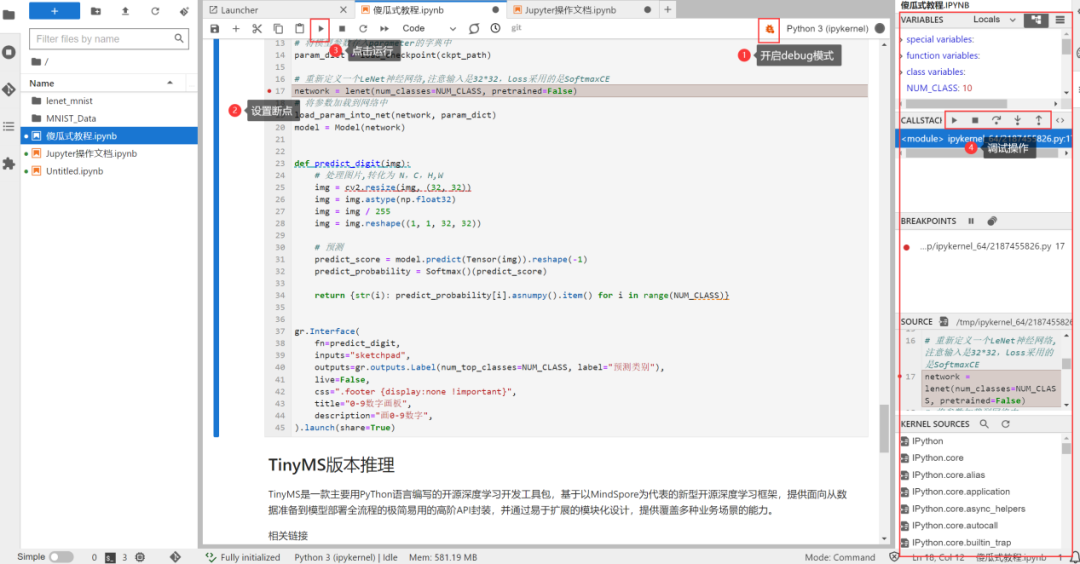Open IPython.core.alias kernel source
Screen dimensions: 1080x564
(948, 475)
